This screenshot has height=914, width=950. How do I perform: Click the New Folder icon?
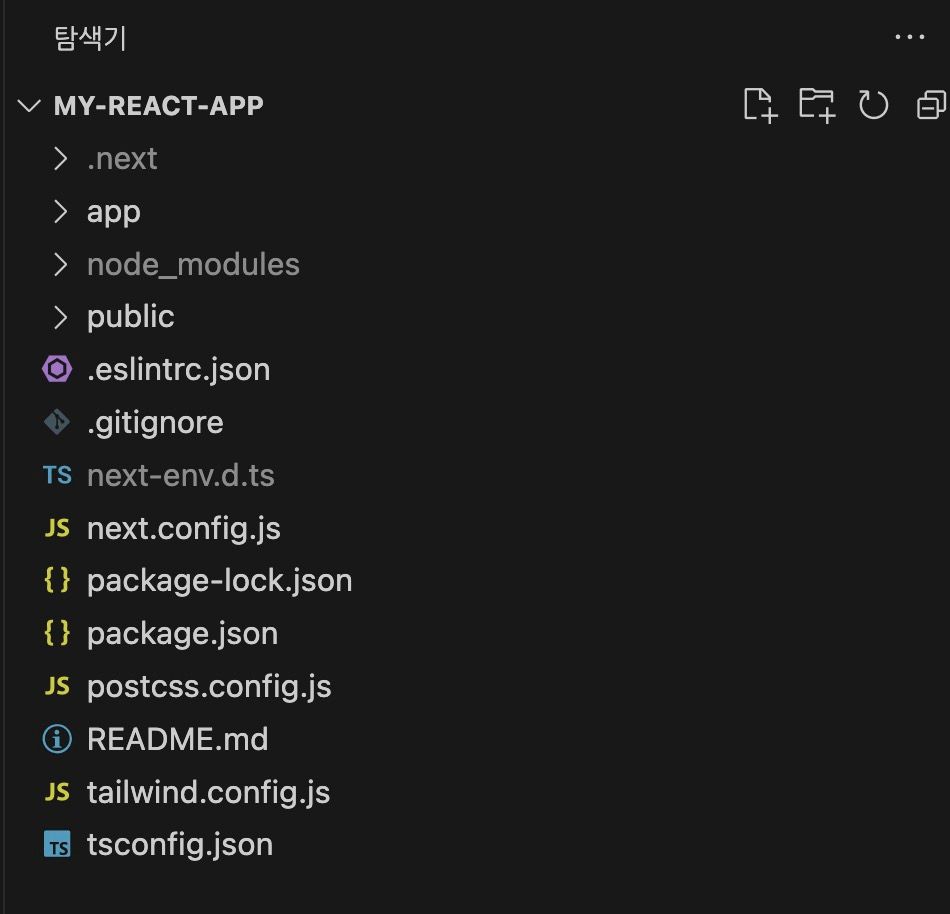click(x=816, y=105)
